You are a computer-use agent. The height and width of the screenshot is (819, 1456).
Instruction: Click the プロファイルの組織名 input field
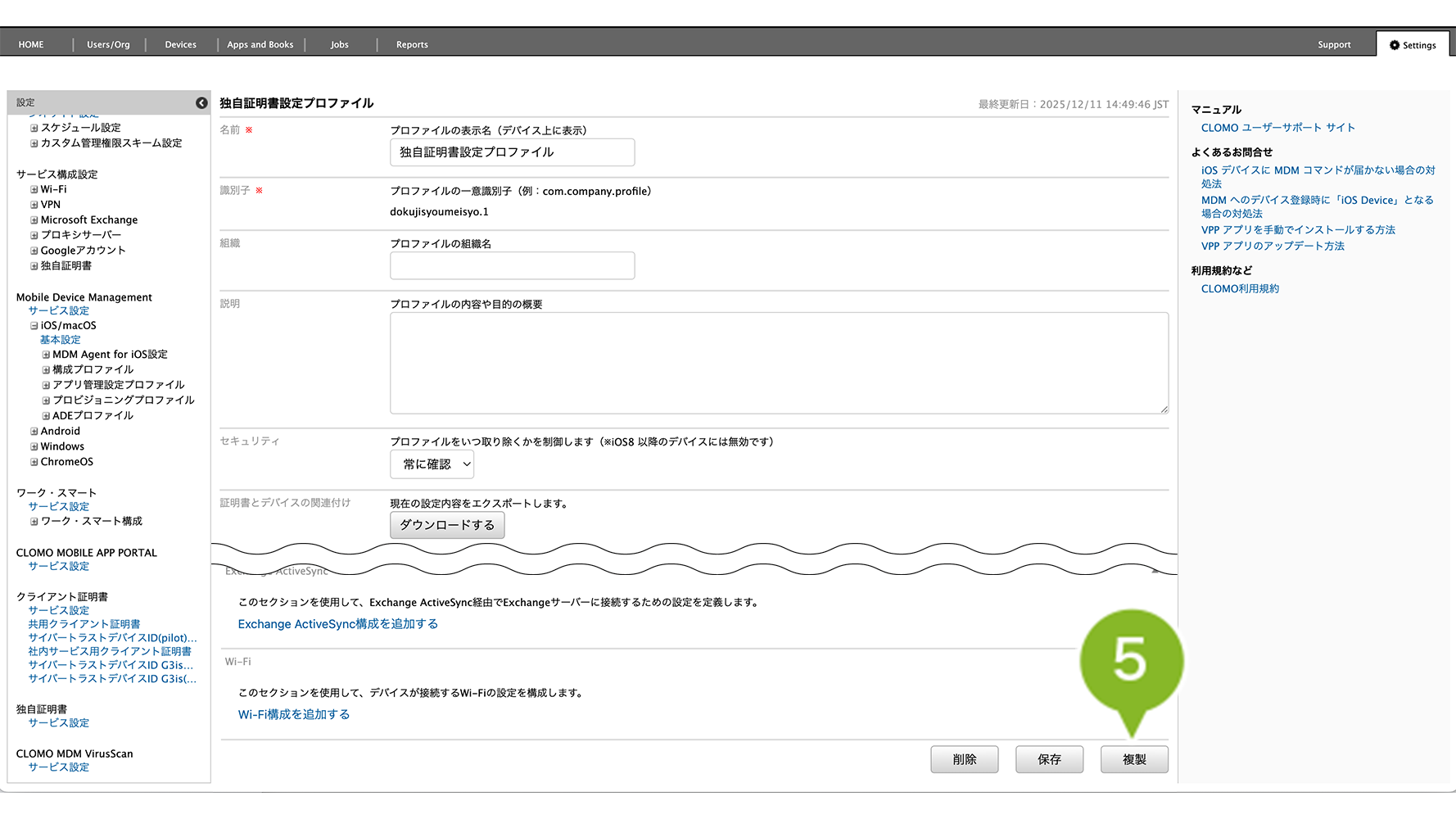click(x=512, y=266)
